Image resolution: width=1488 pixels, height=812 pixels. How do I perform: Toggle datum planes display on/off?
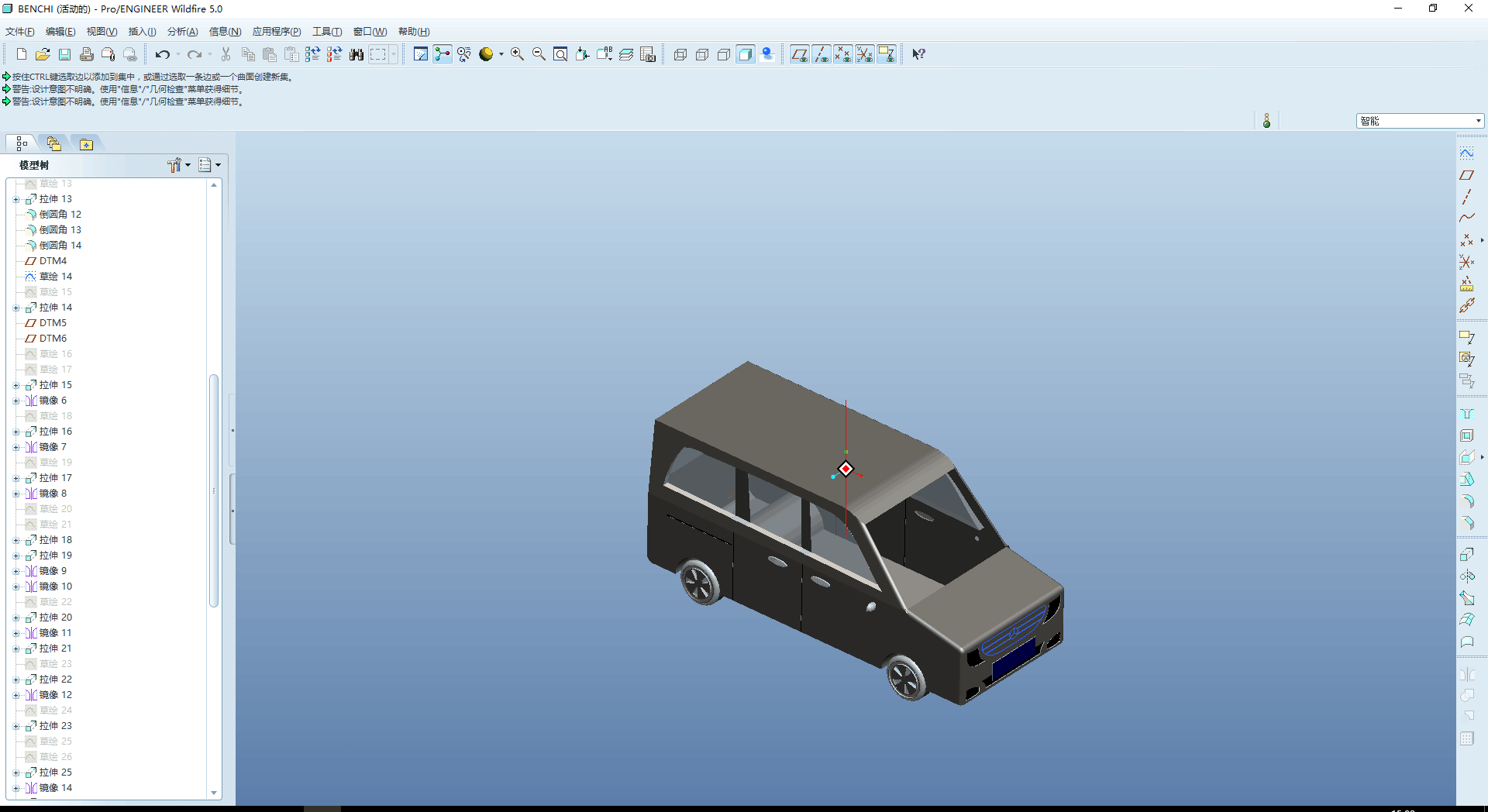tap(799, 54)
